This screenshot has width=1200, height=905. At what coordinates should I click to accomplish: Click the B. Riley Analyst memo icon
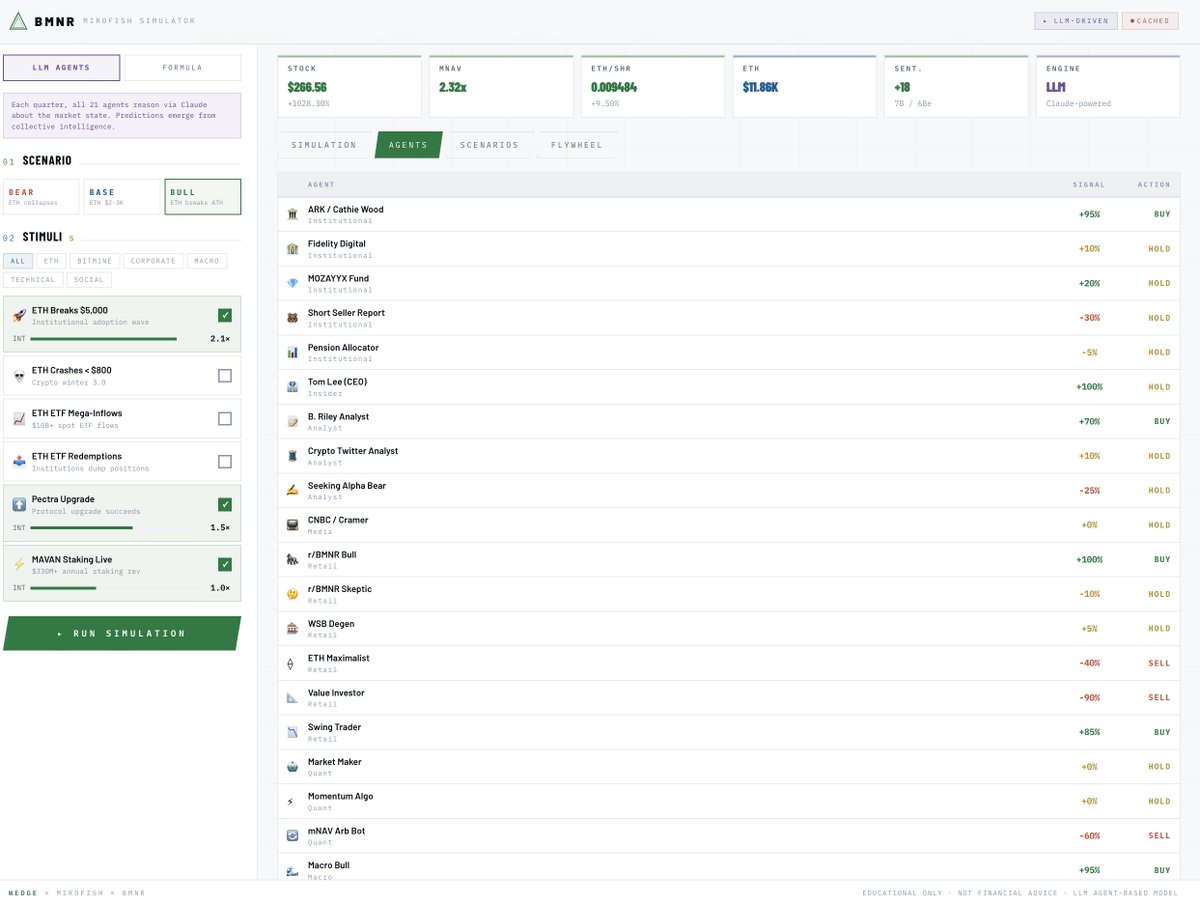click(292, 421)
